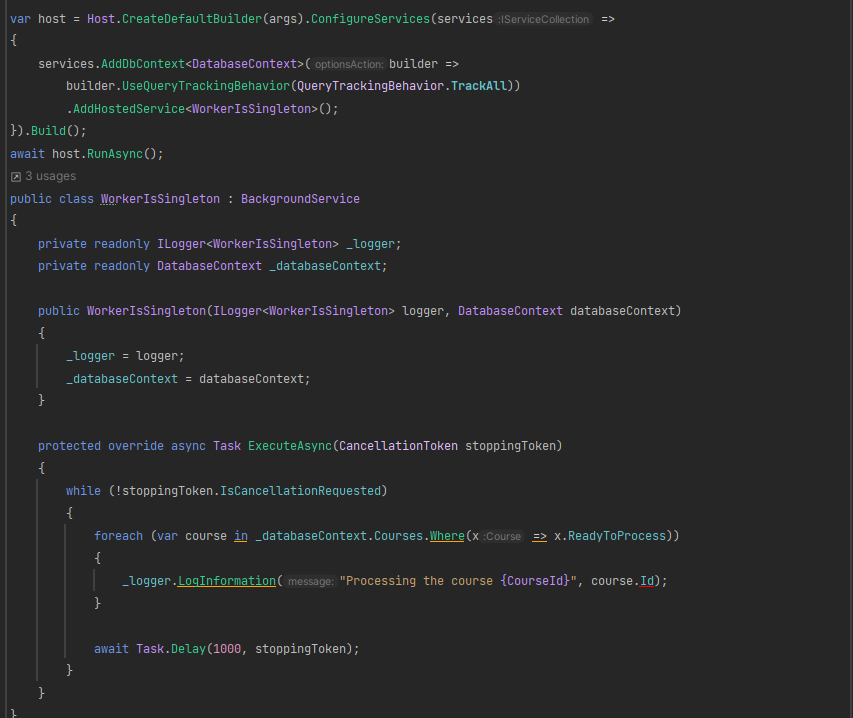Viewport: 853px width, 718px height.
Task: Click 'QueryTrackingBehavior' in the enum argument
Action: point(370,86)
